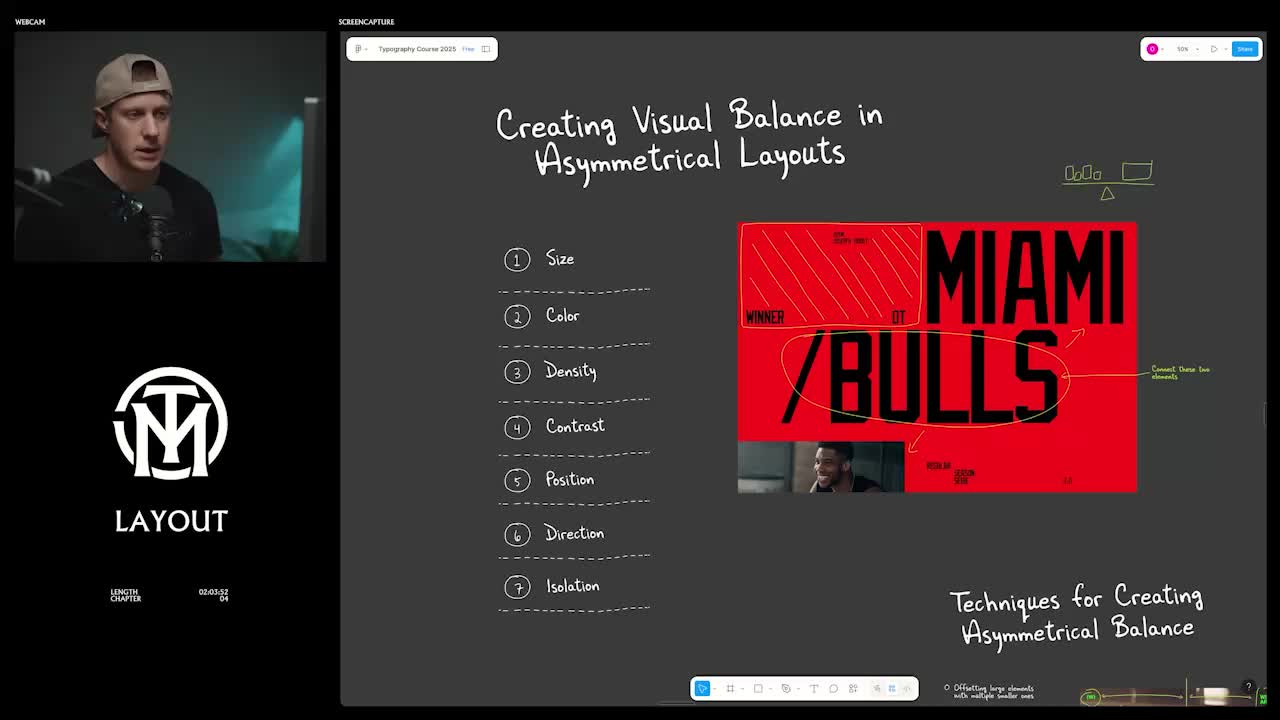Open the Actions and components tool
The image size is (1280, 720).
[x=853, y=688]
